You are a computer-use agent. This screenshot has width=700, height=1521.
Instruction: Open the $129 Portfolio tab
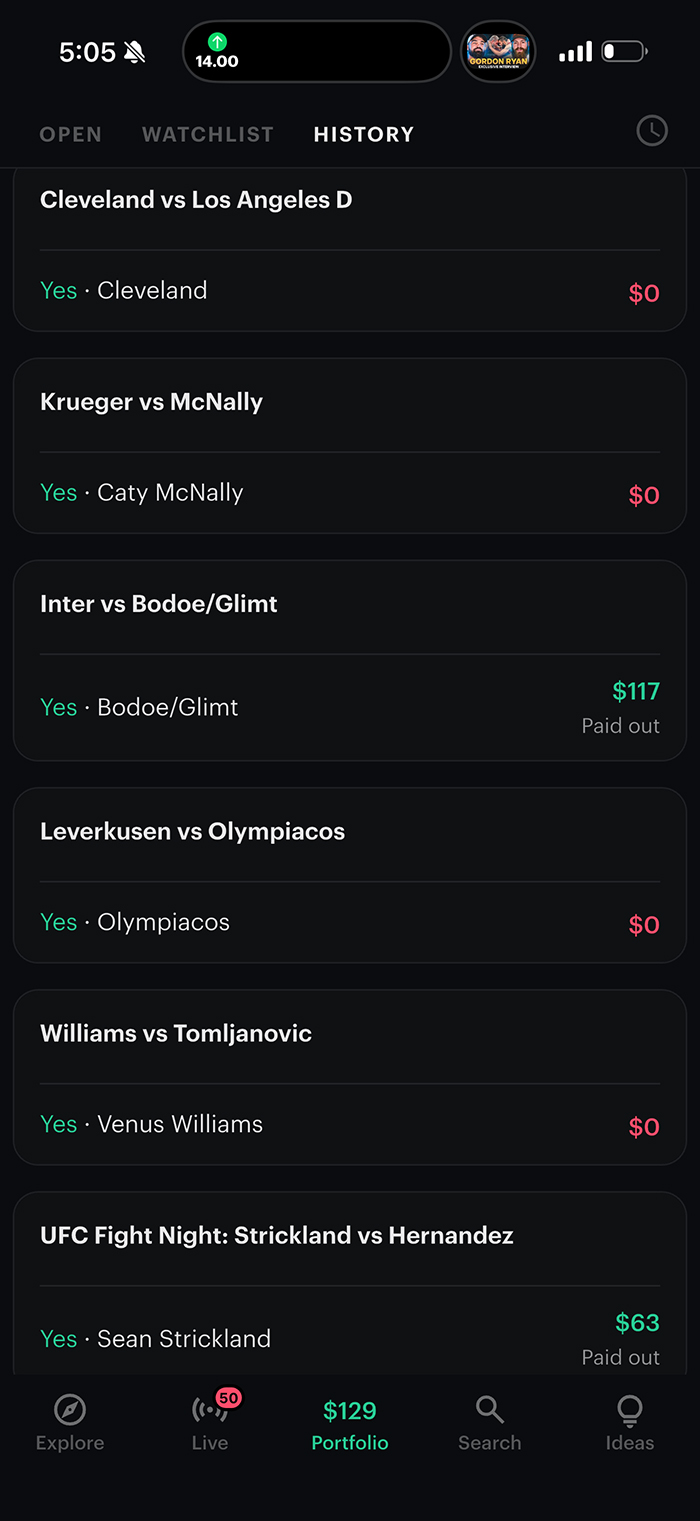click(x=349, y=1424)
